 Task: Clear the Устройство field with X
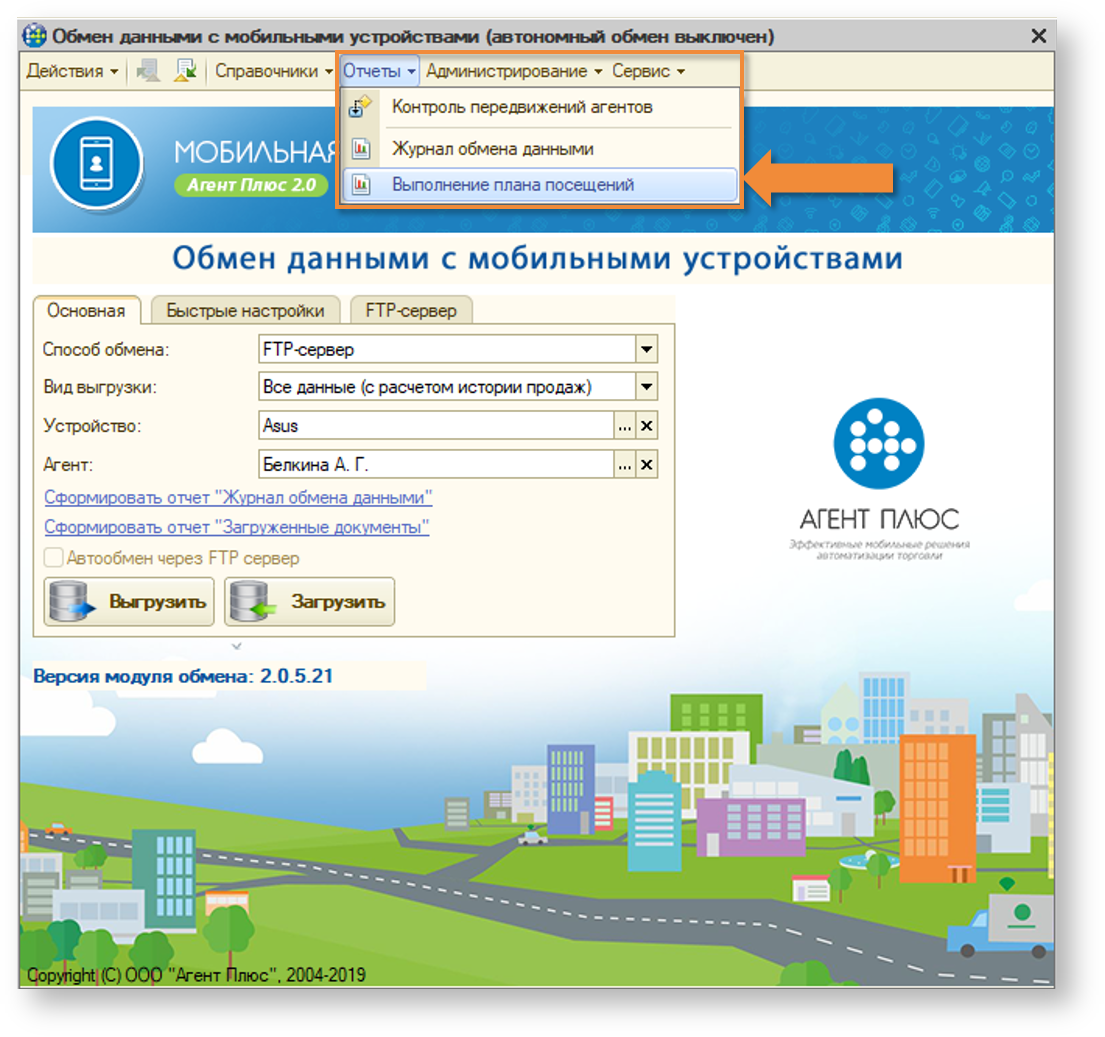point(646,426)
